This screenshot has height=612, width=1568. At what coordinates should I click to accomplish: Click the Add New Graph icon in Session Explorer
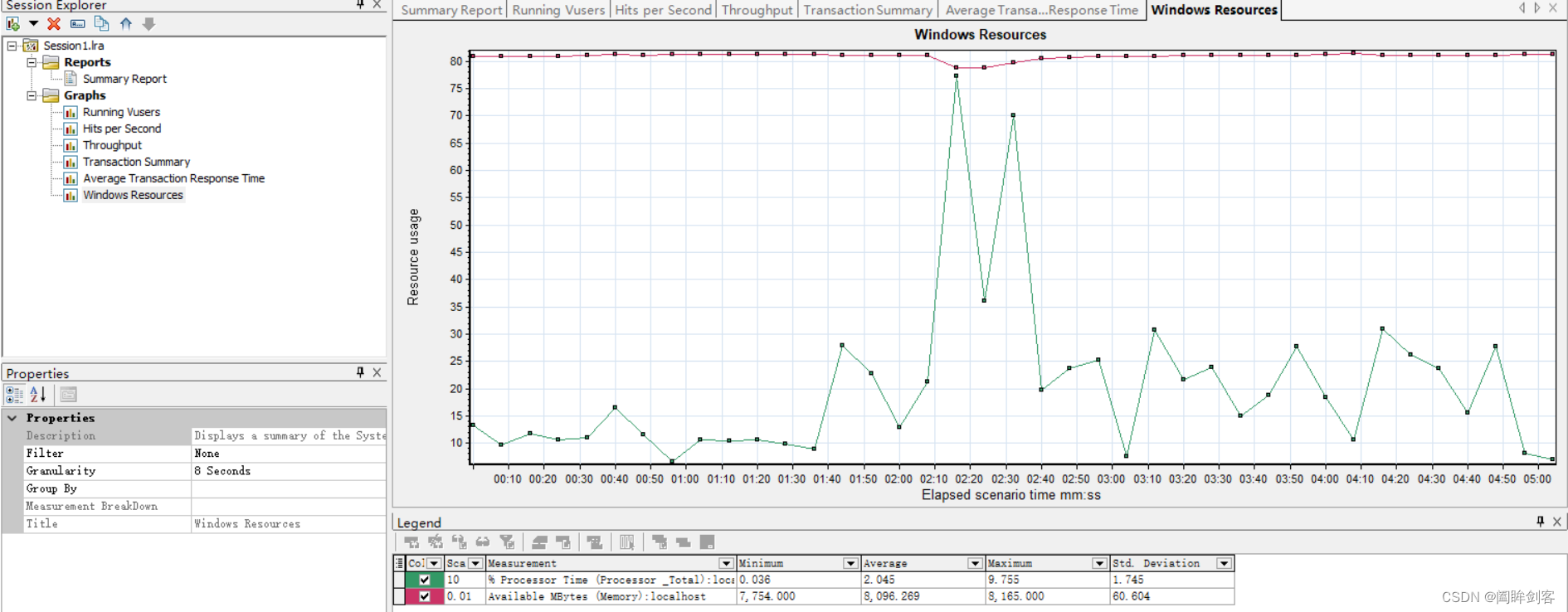pos(13,24)
